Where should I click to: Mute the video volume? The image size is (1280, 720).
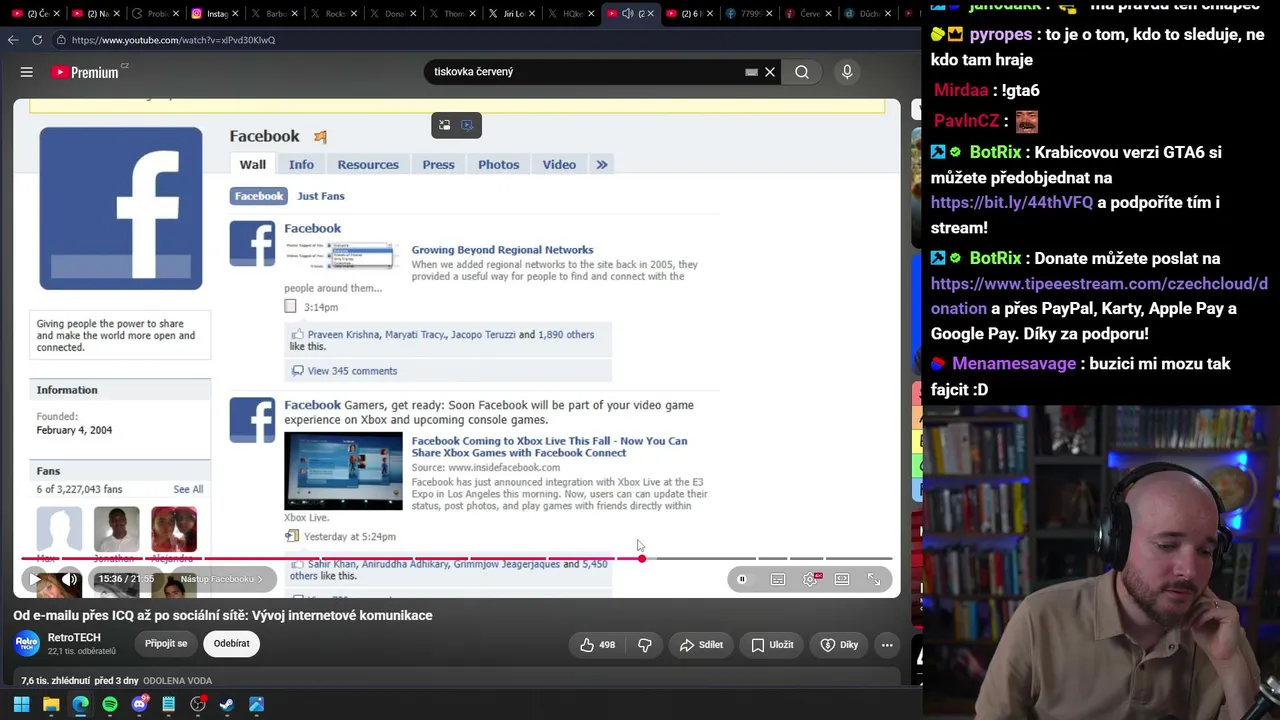pos(69,579)
